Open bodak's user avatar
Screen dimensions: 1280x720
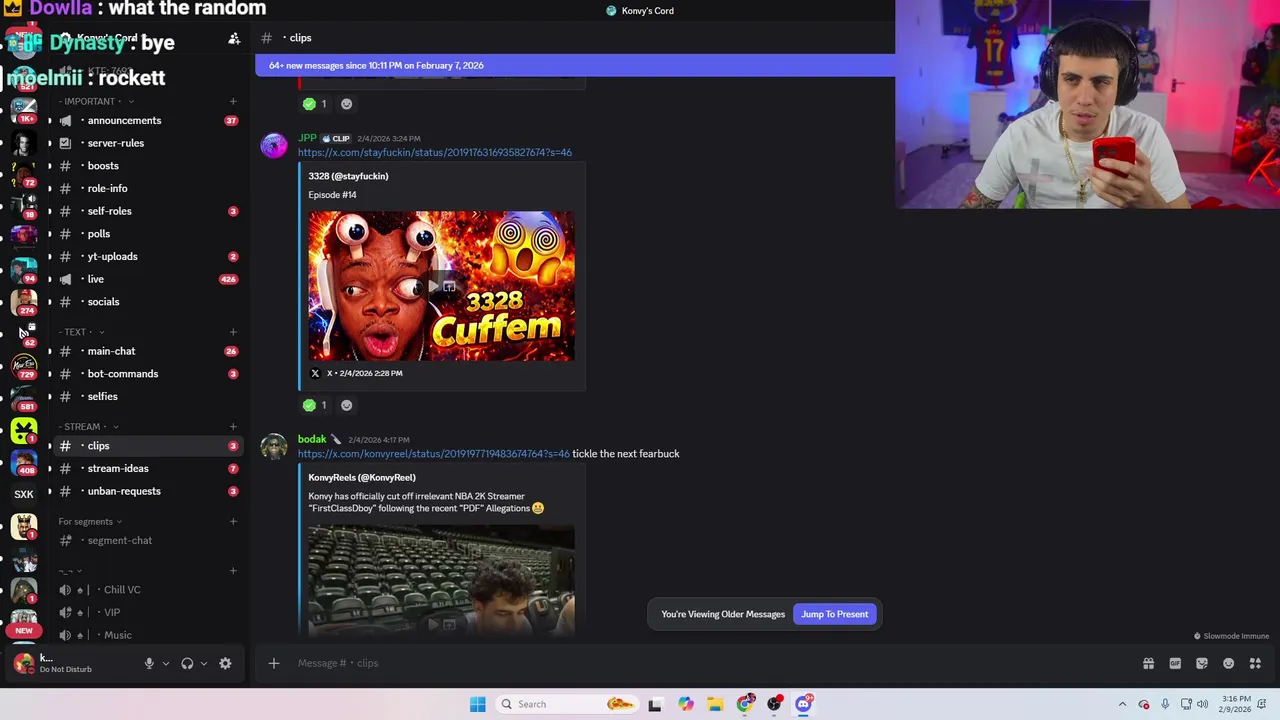point(274,447)
